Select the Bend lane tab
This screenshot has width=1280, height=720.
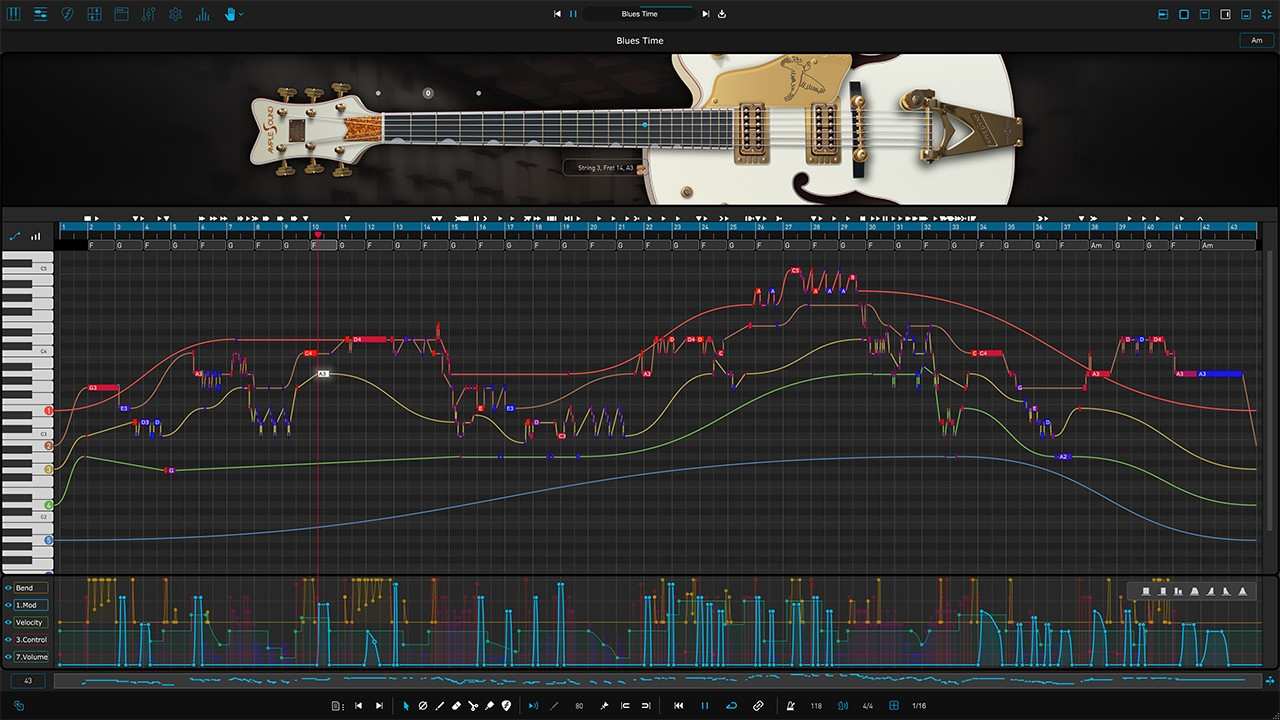pyautogui.click(x=24, y=587)
